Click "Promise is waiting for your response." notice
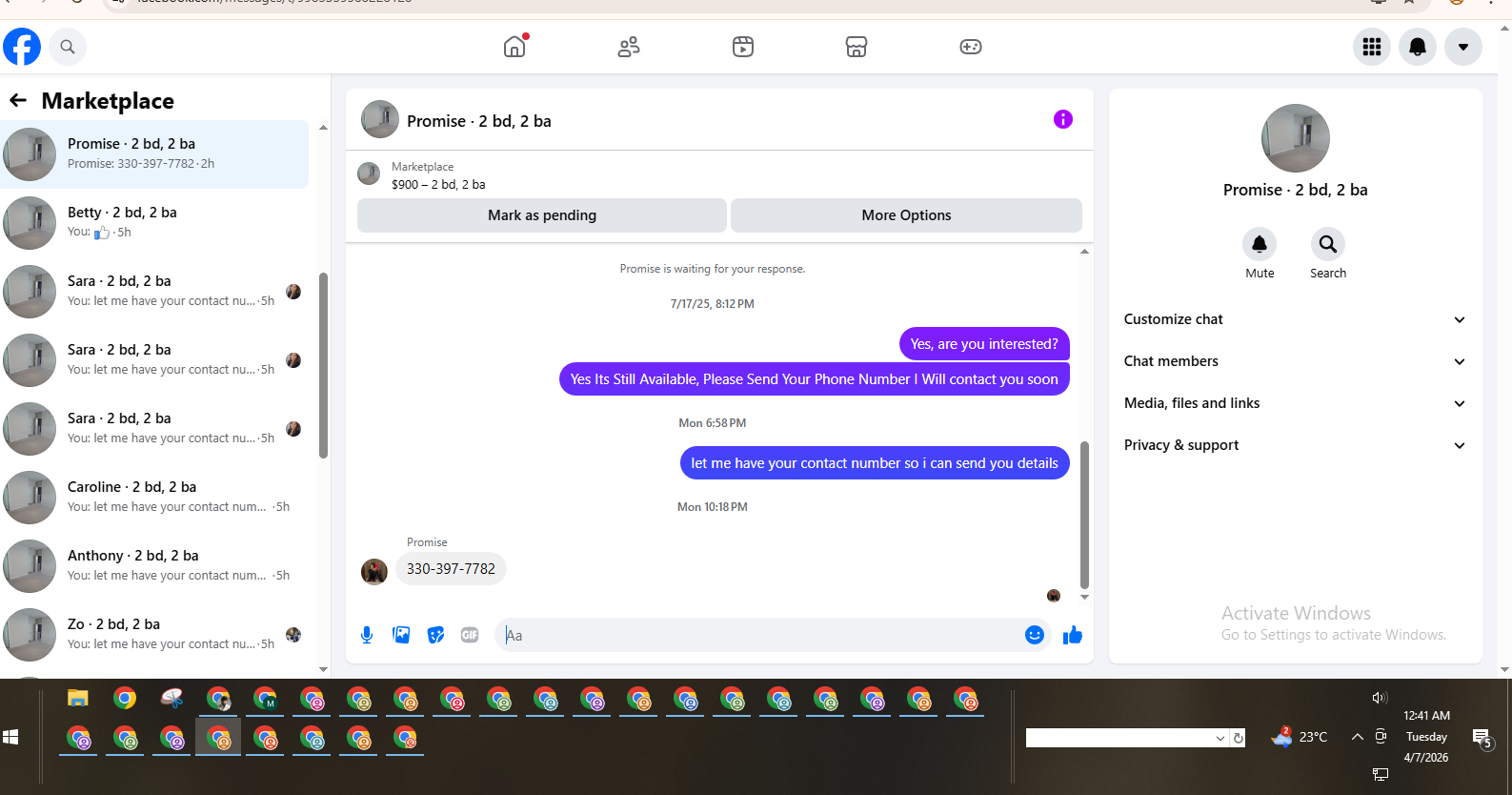 [x=713, y=269]
